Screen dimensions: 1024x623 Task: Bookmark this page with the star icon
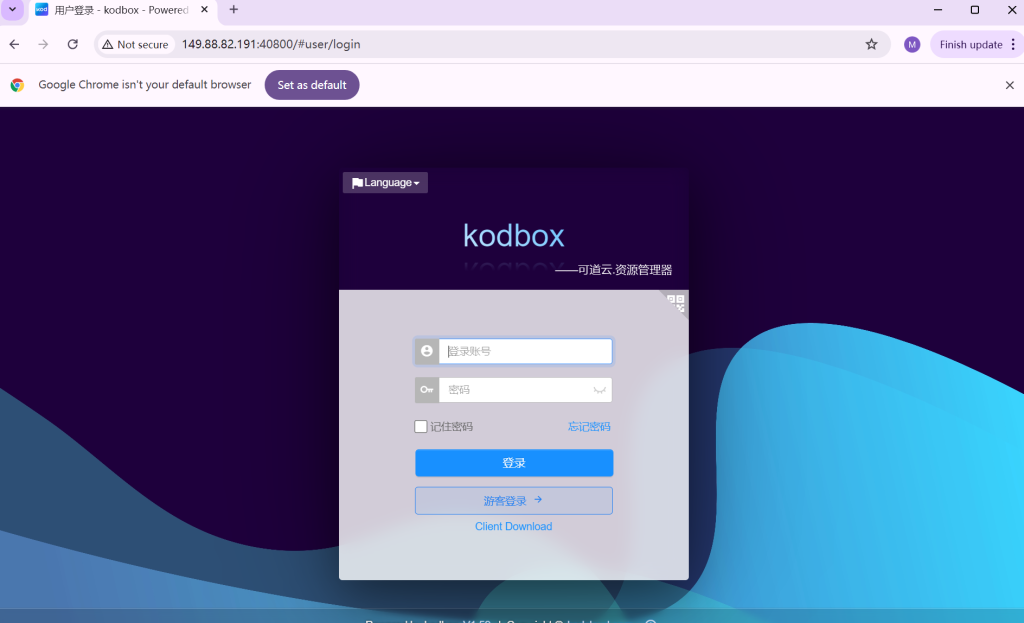[871, 44]
